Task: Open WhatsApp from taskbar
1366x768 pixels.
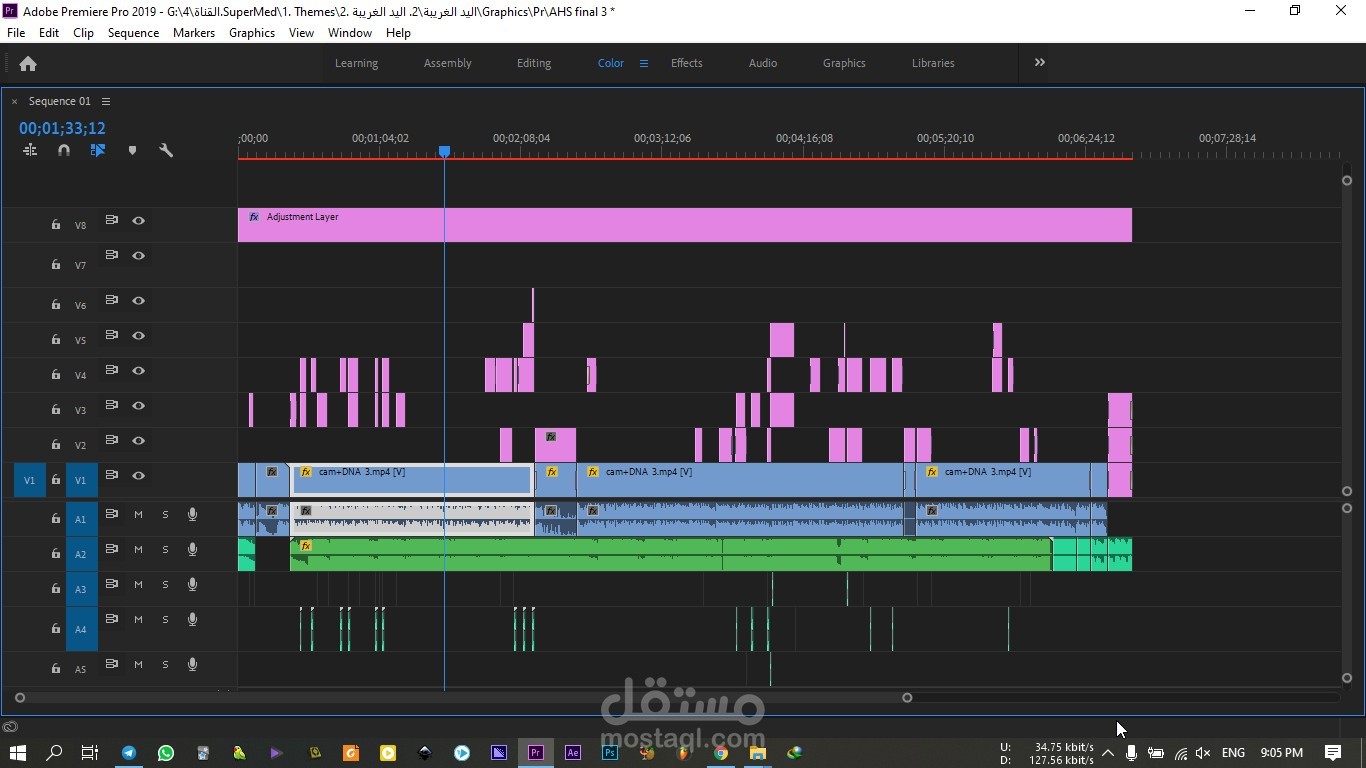Action: [x=166, y=753]
